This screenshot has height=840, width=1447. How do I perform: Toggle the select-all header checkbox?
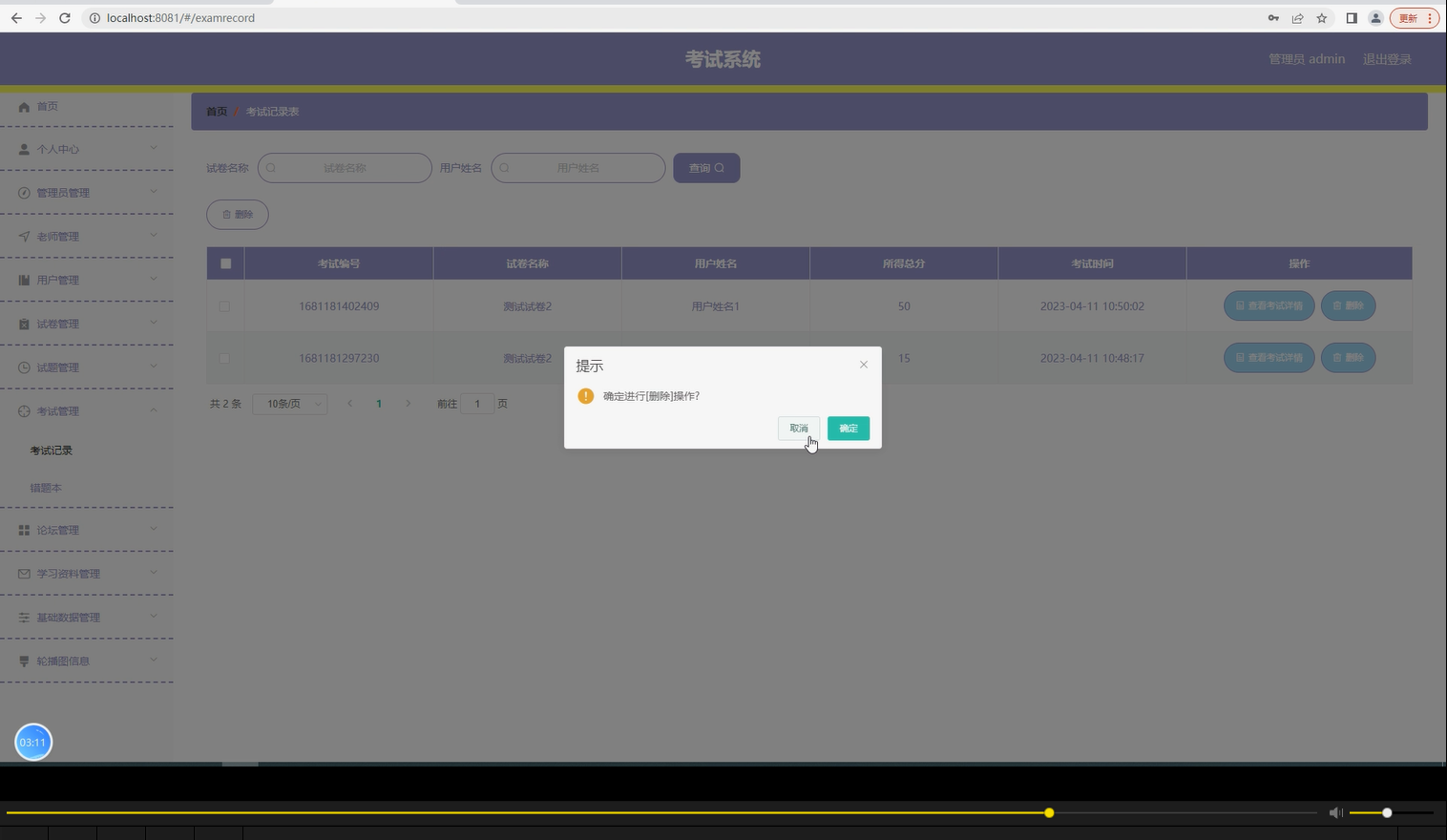[226, 263]
